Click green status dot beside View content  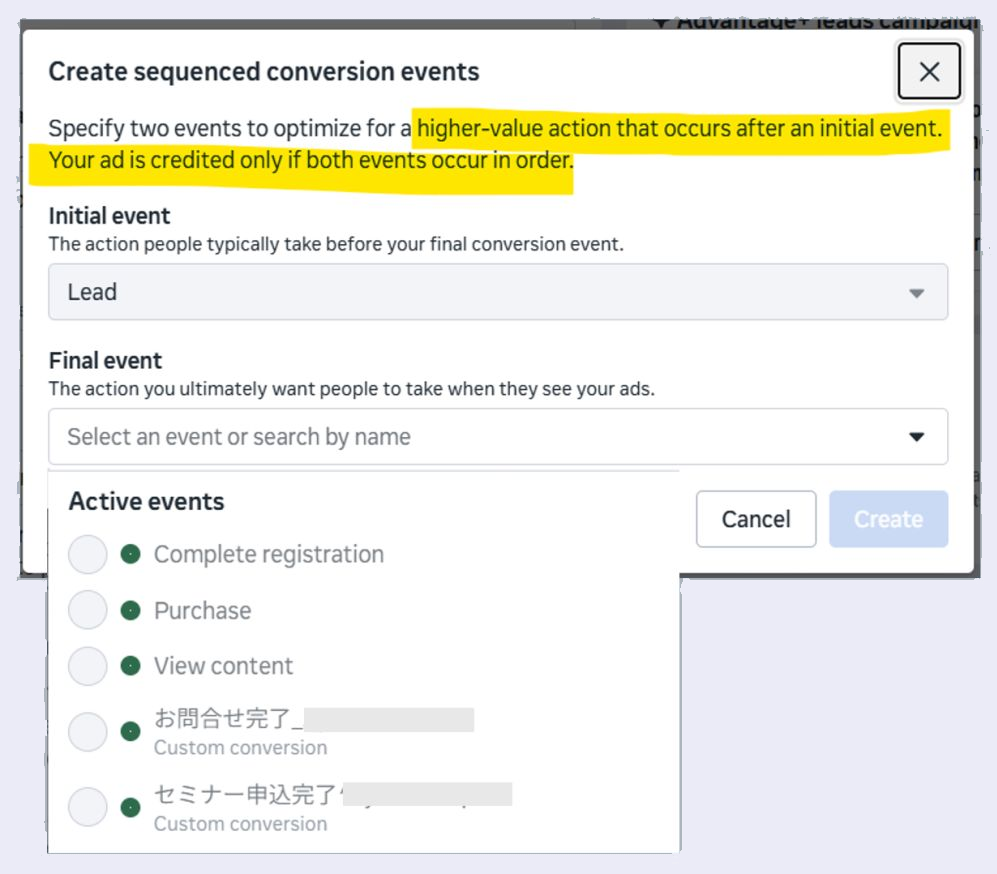click(x=130, y=666)
